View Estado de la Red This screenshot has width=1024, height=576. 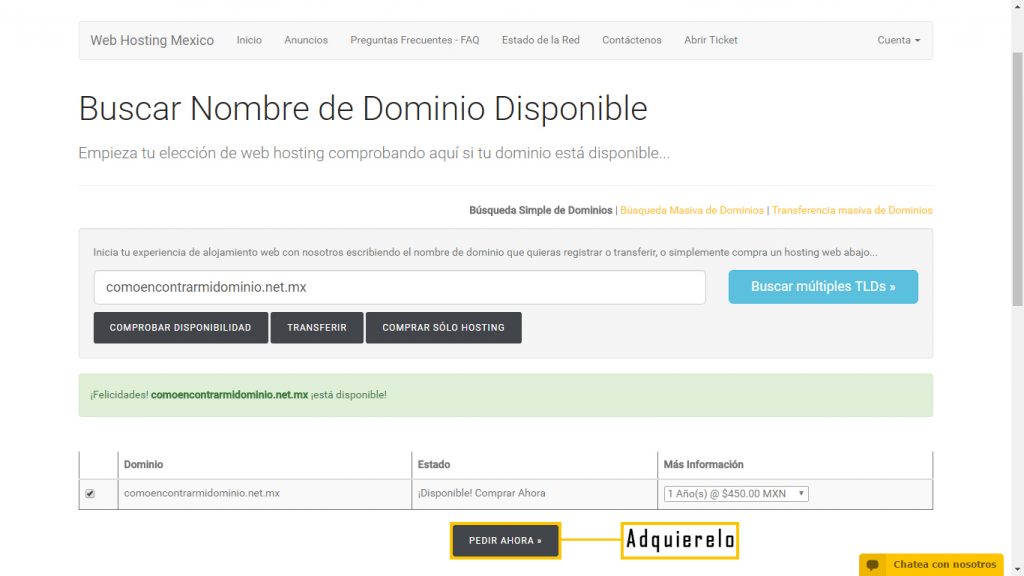(540, 40)
